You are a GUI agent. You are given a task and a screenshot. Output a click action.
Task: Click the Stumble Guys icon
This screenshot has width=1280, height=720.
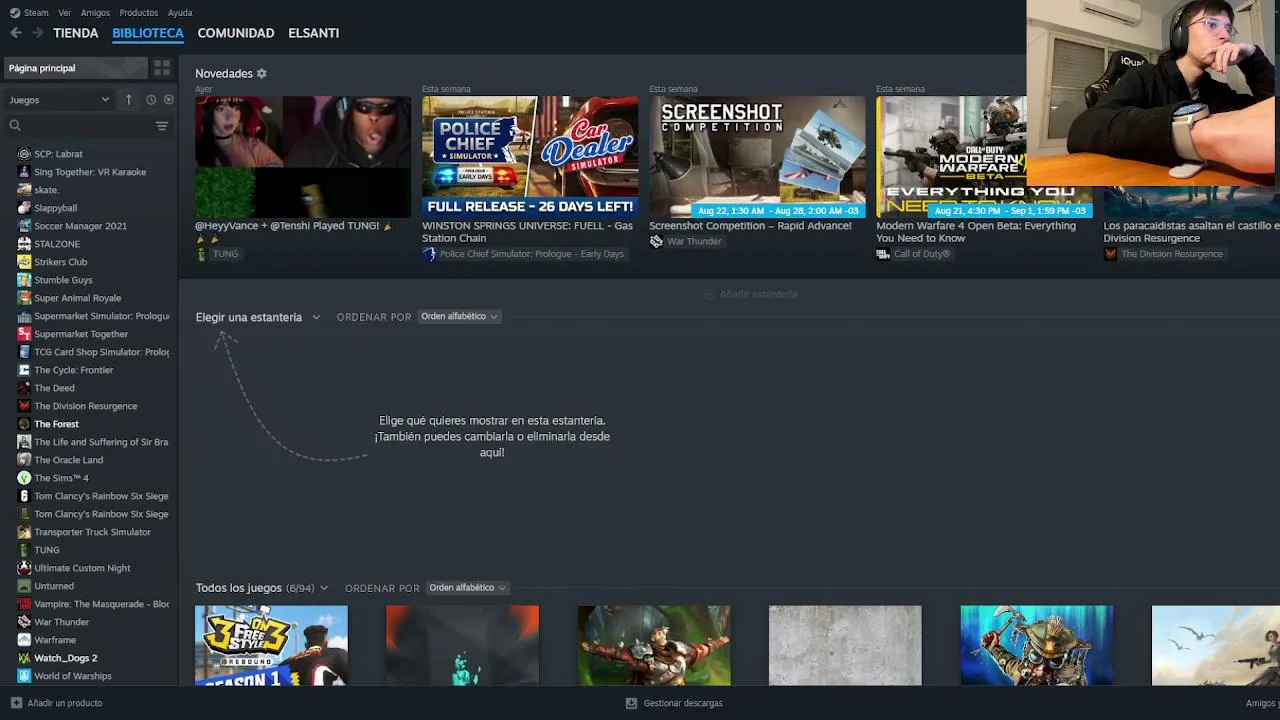24,280
